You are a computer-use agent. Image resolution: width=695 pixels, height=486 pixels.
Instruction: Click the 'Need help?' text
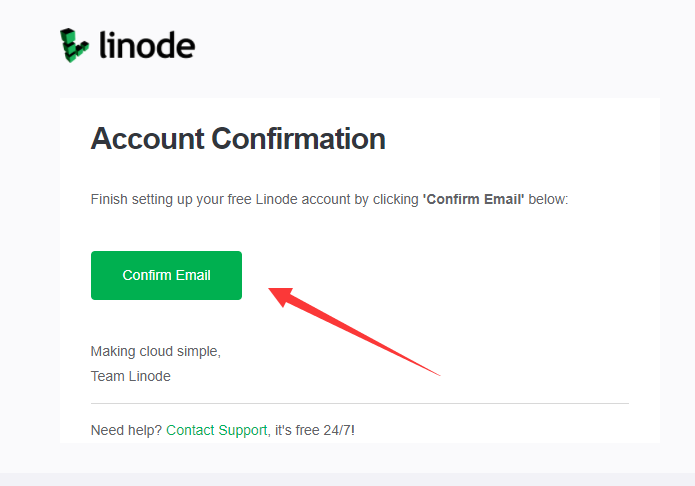pos(126,430)
